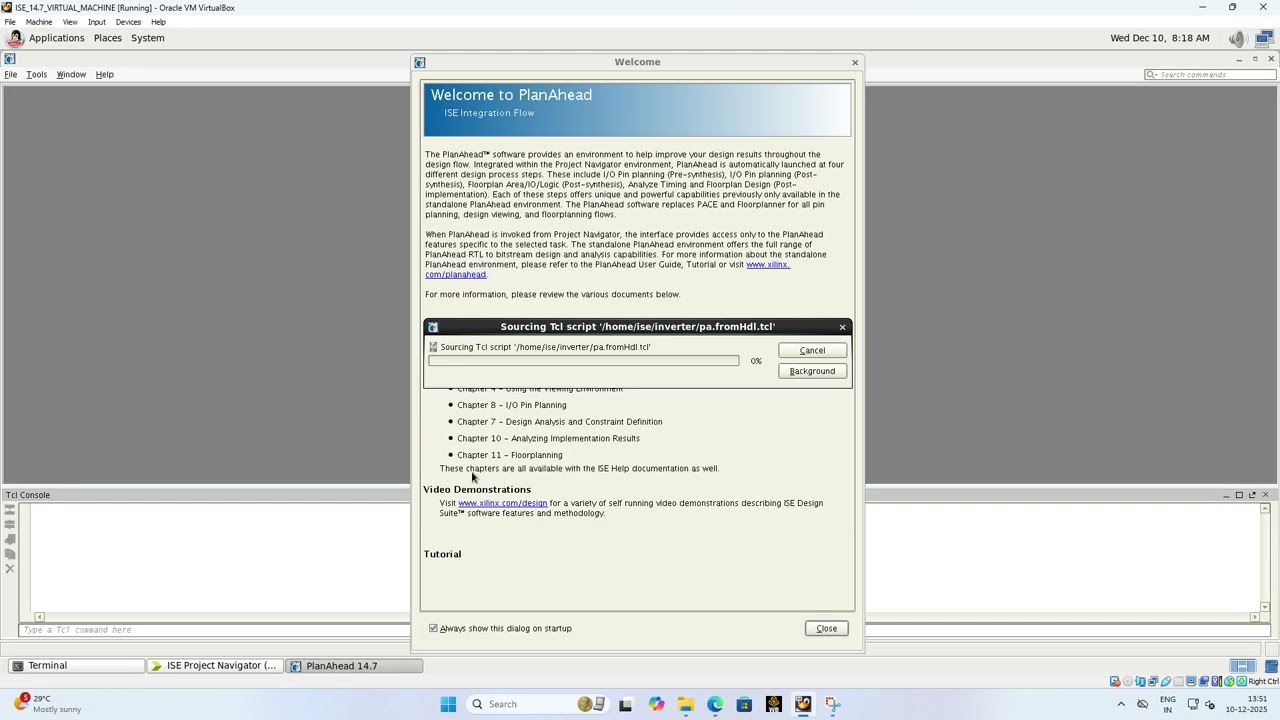This screenshot has height=720, width=1280.
Task: Open PlanAhead Tools menu
Action: click(36, 75)
